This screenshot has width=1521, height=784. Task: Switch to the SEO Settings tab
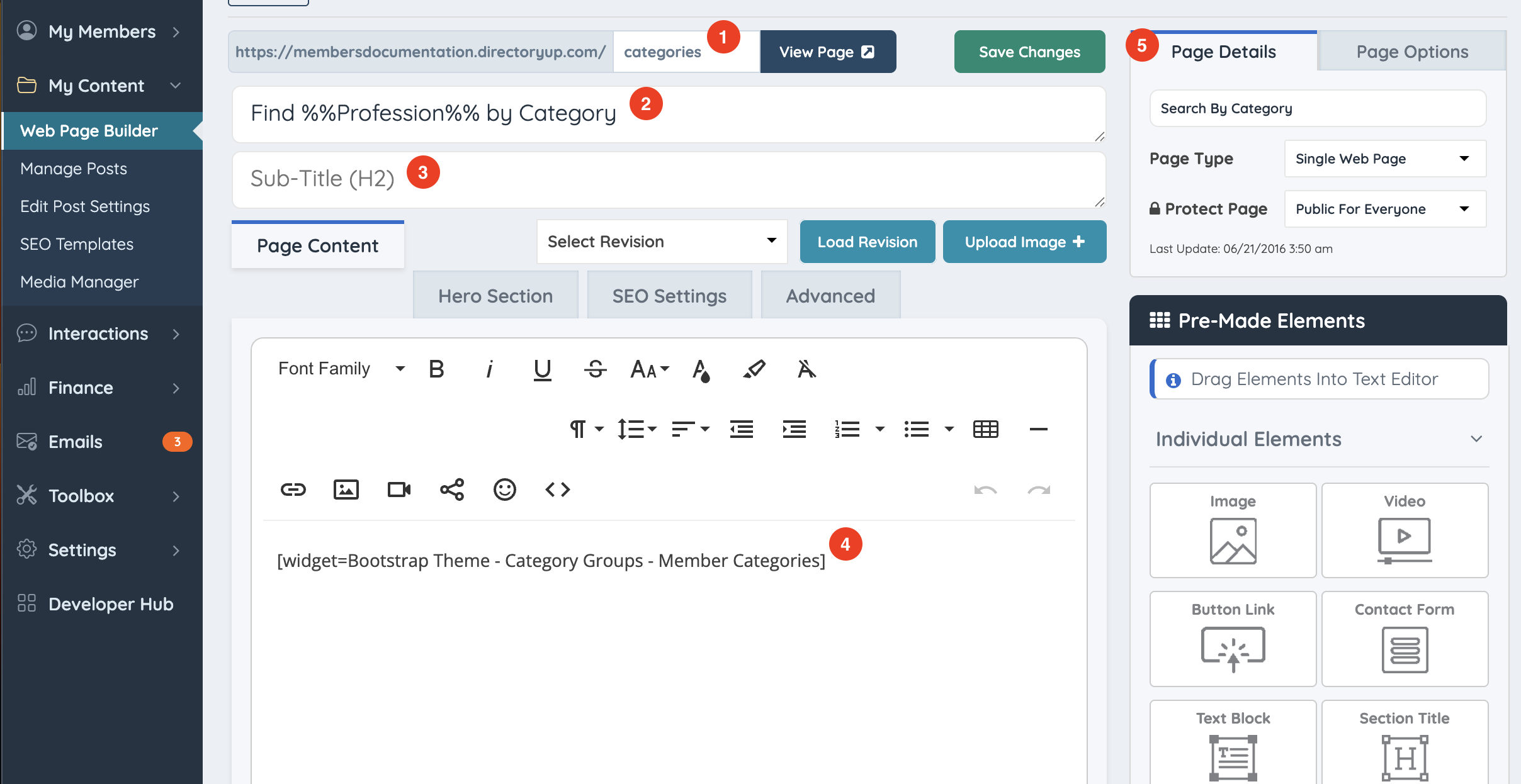coord(669,296)
